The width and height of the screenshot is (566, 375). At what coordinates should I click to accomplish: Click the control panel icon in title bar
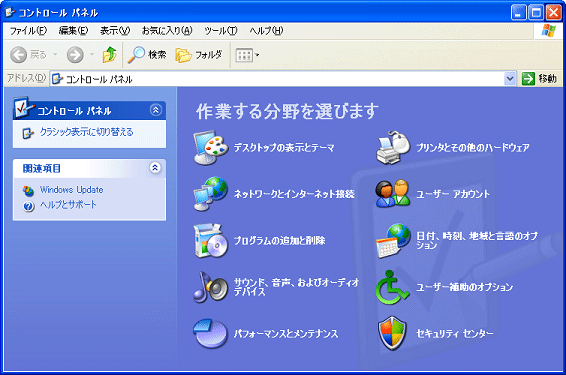(10, 12)
